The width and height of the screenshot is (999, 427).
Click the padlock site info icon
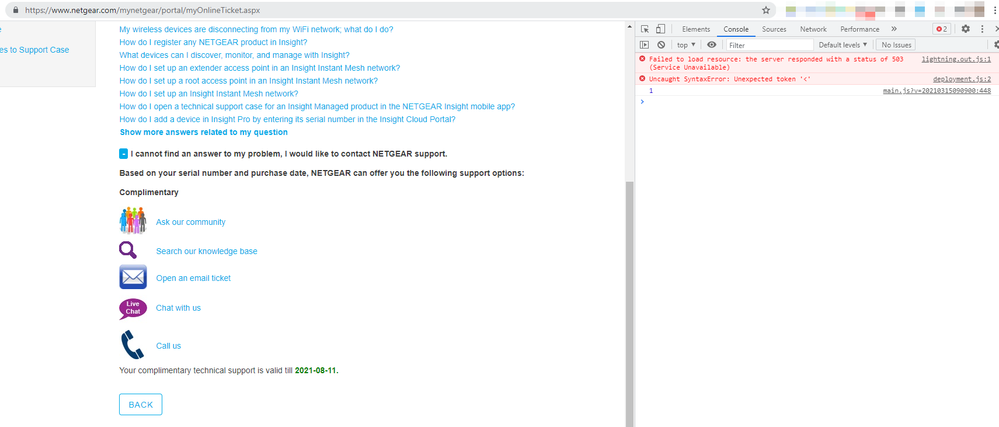coord(17,10)
